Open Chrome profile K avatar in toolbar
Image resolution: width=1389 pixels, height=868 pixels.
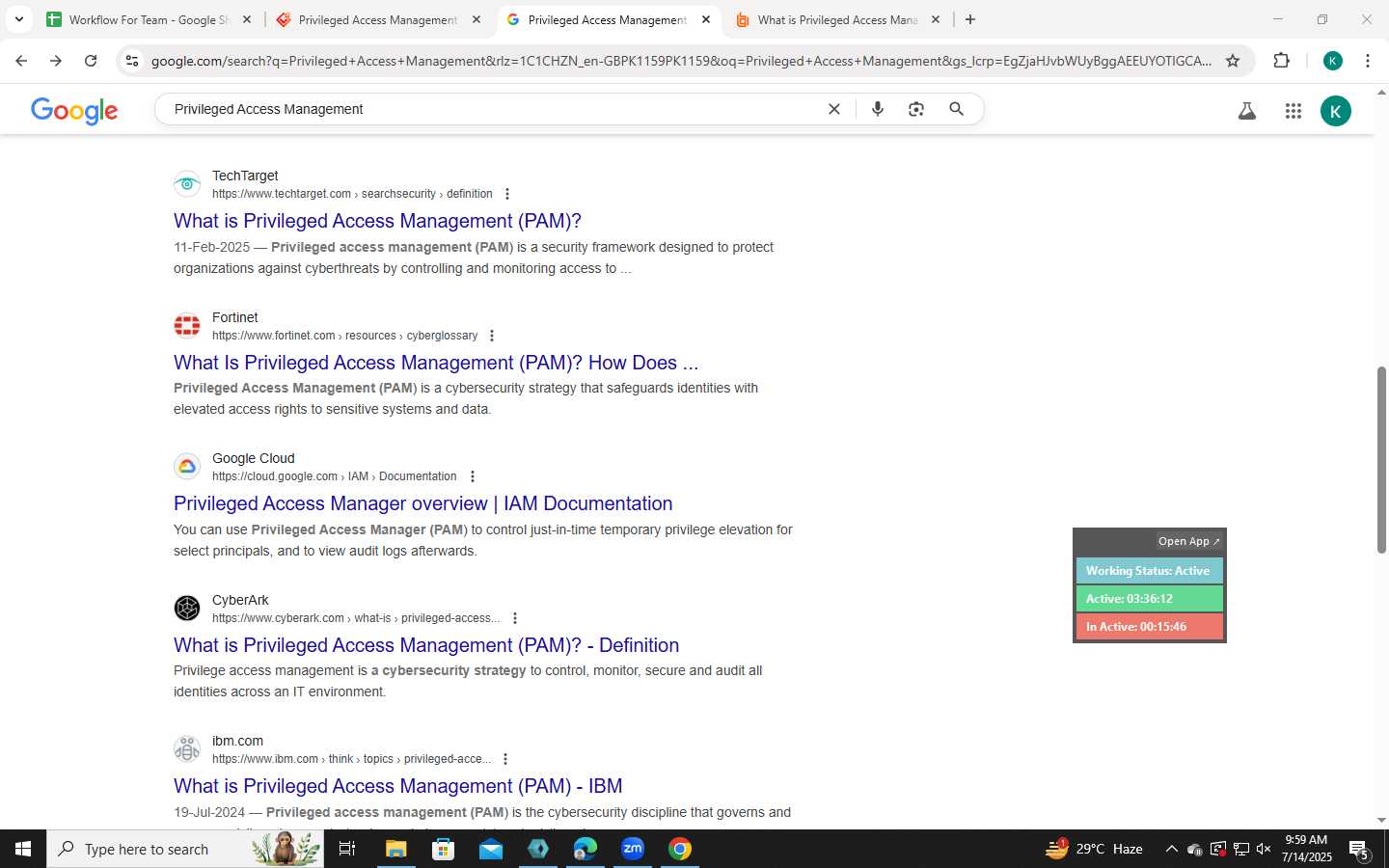1333,61
